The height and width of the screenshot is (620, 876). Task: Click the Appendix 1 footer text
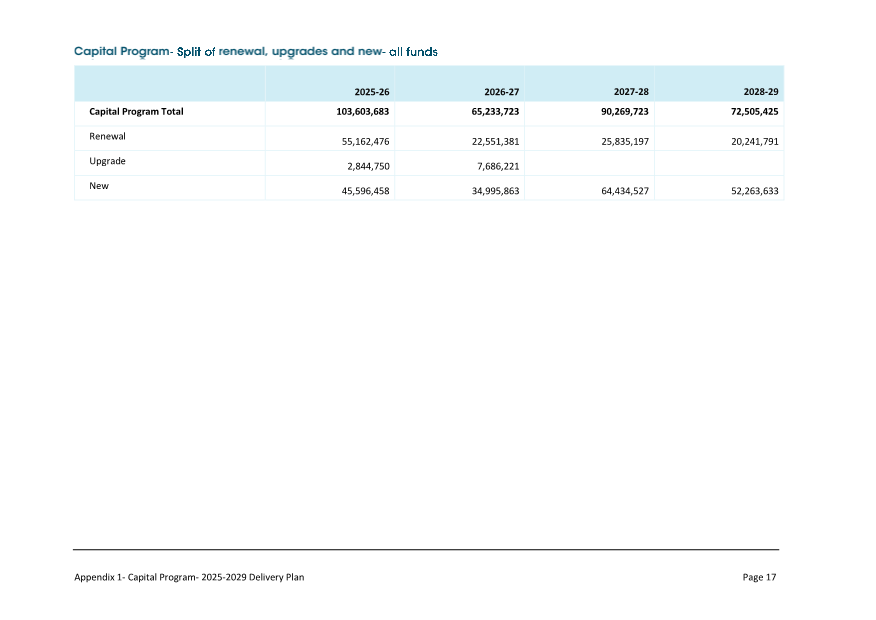click(189, 577)
